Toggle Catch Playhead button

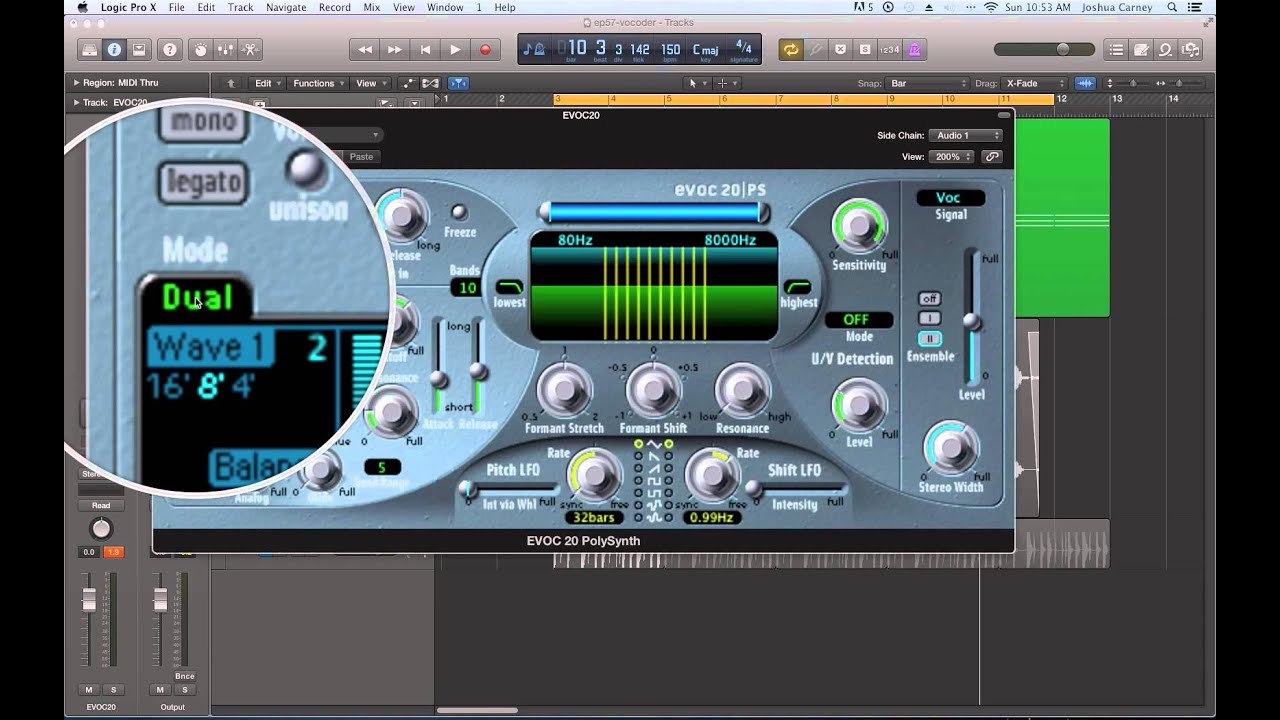tap(458, 83)
